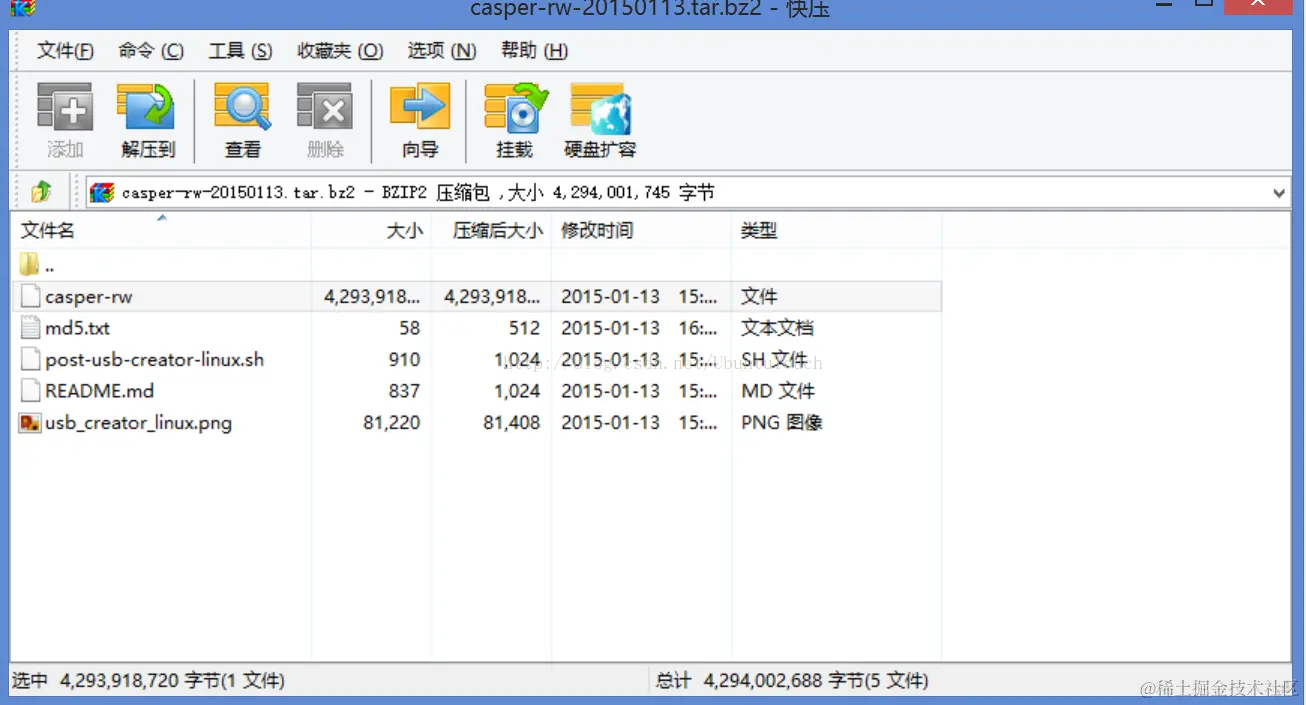
Task: Click size value 58 of md5.txt
Action: click(x=409, y=328)
